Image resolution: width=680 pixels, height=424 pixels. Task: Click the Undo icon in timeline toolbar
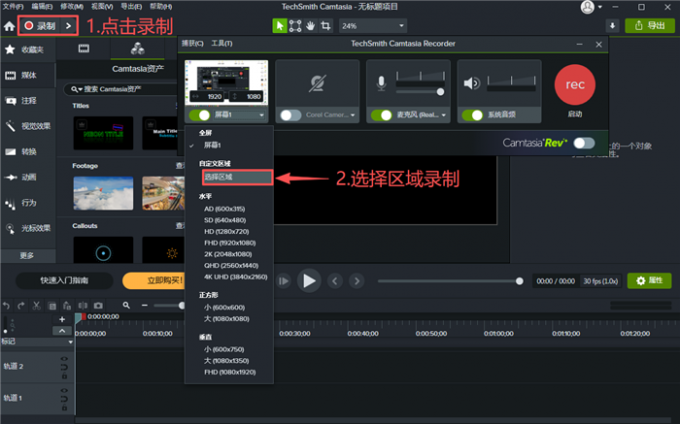[x=6, y=306]
